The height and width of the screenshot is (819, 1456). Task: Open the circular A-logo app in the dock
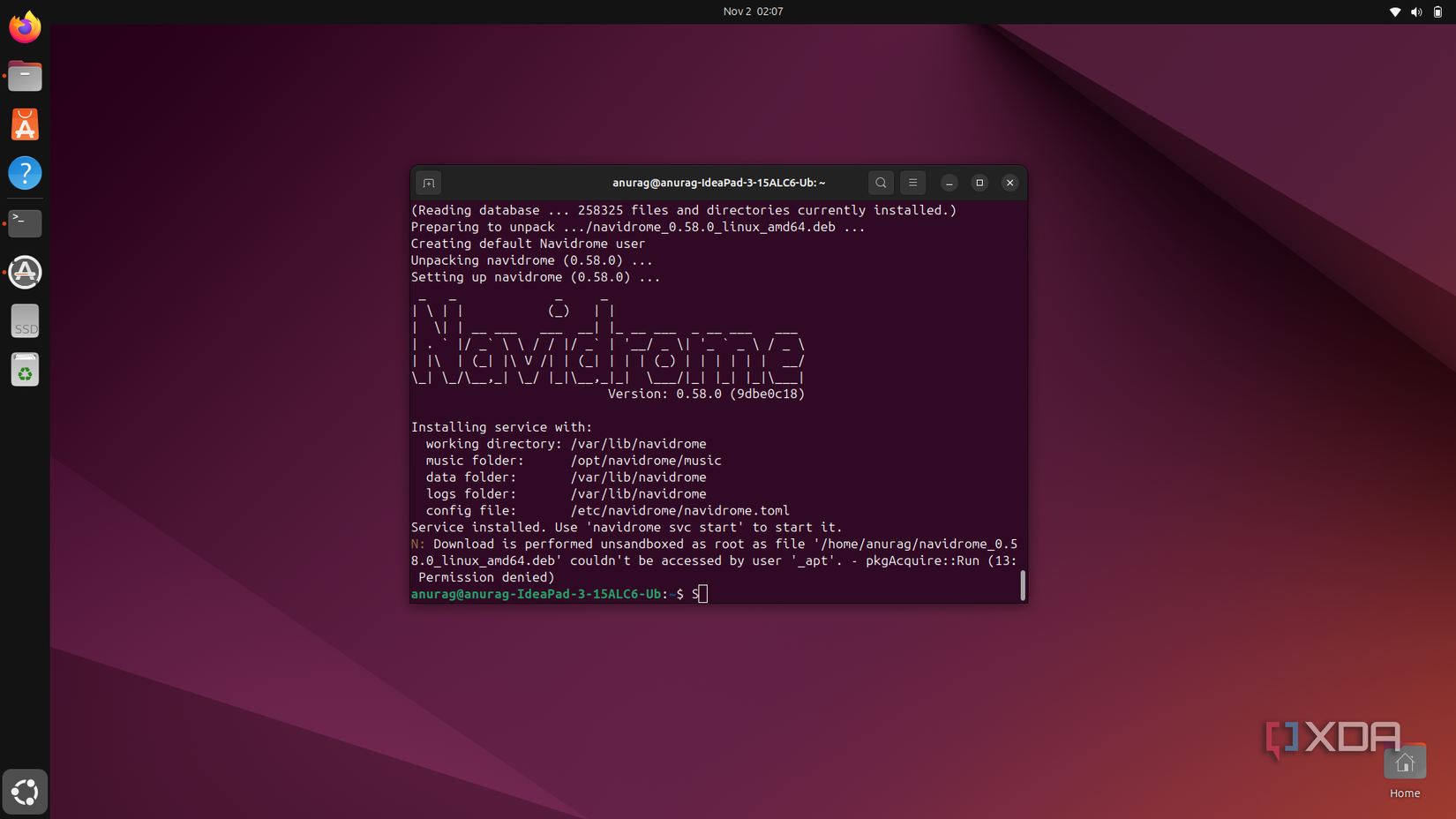(25, 272)
